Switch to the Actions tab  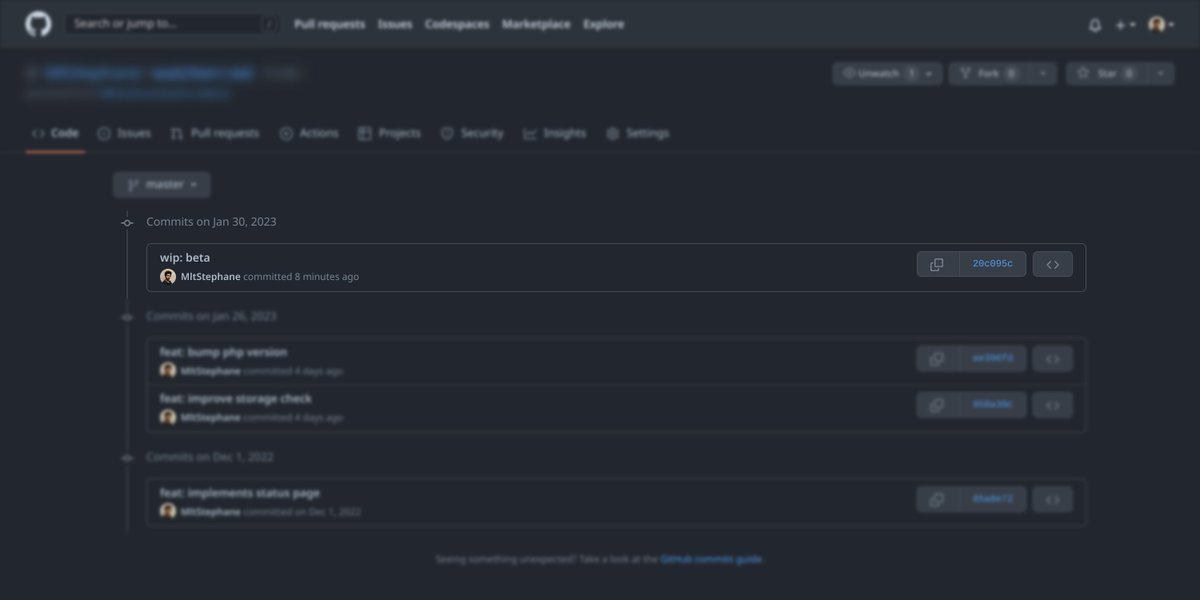tap(309, 133)
